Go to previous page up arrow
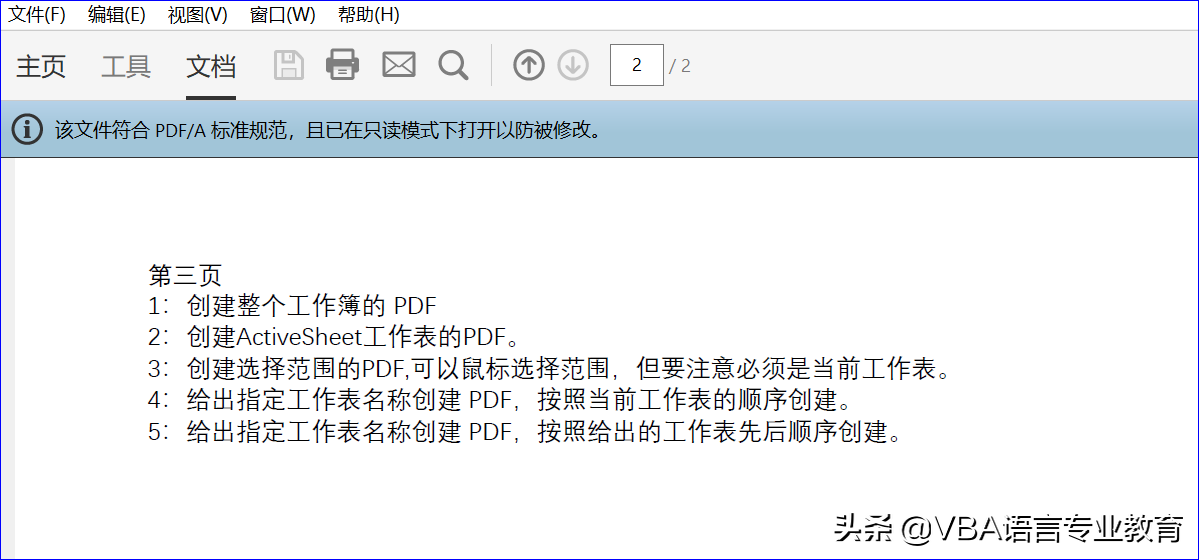 tap(529, 65)
